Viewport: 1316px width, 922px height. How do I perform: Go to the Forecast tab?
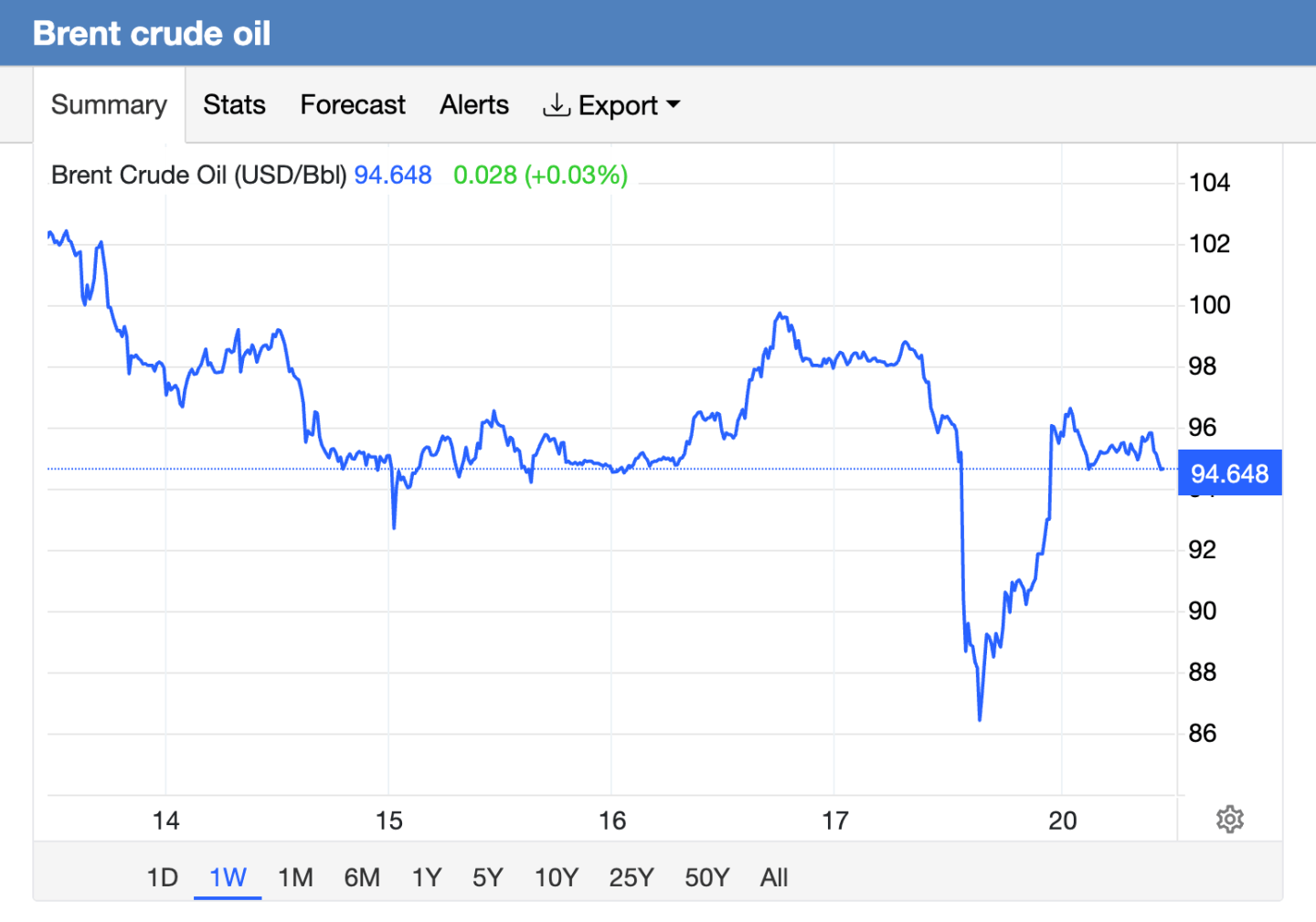[353, 105]
